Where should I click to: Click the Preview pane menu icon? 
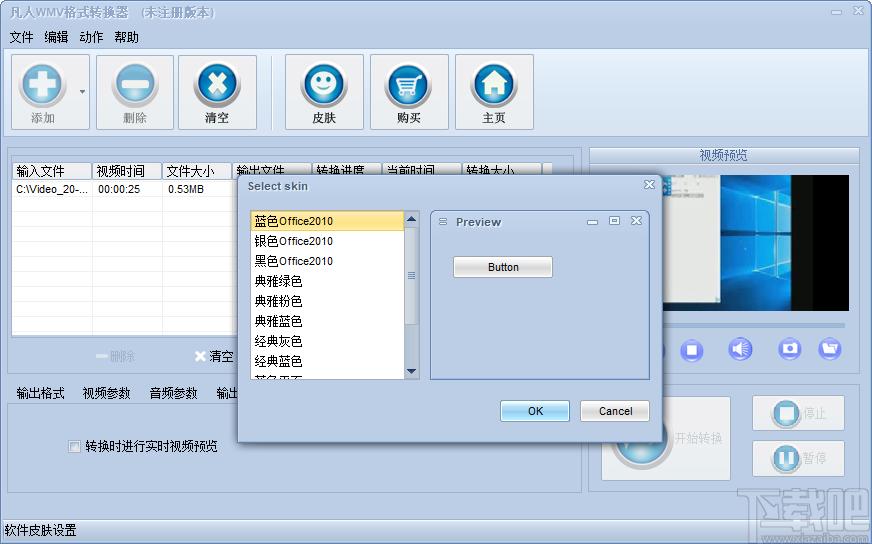(x=443, y=221)
